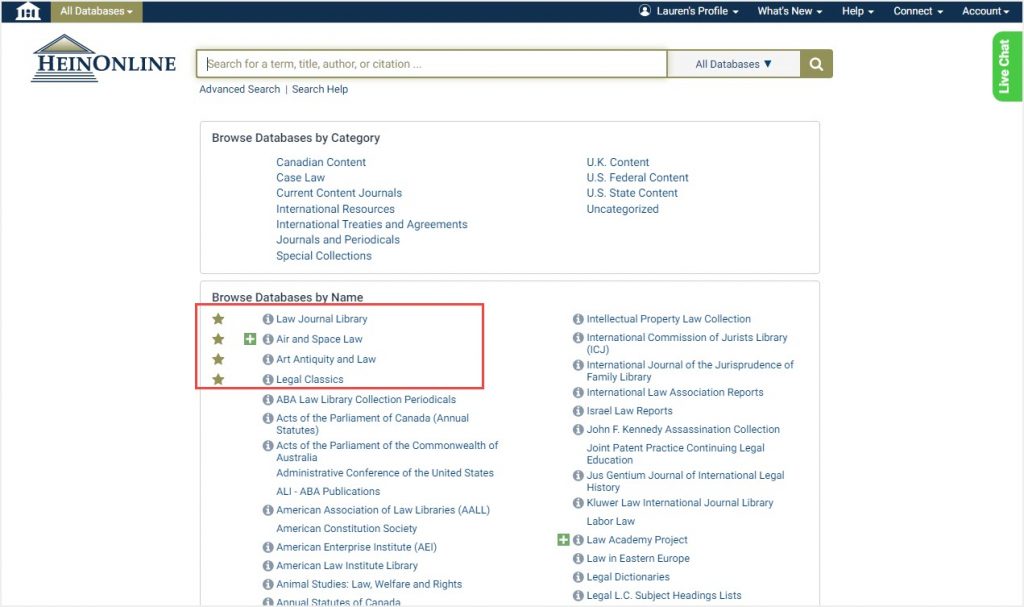Open info icon for Air and Space Law
The width and height of the screenshot is (1024, 607).
tap(268, 340)
